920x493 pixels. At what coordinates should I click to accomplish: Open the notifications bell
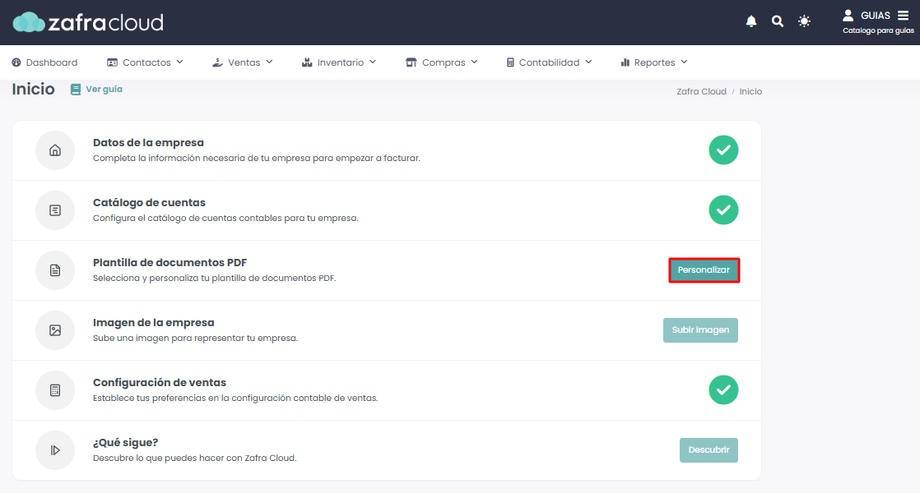[751, 22]
